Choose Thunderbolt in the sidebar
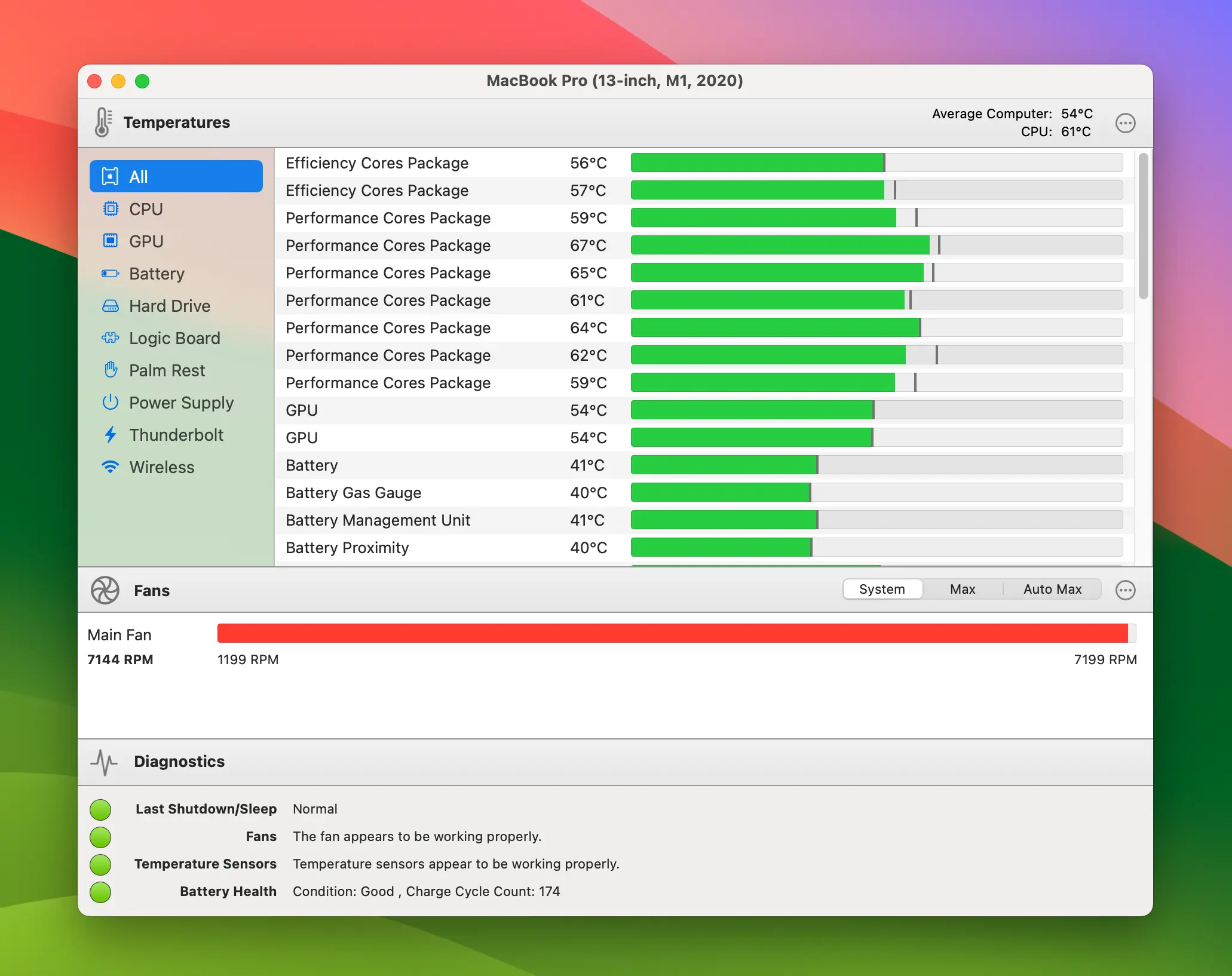Image resolution: width=1232 pixels, height=976 pixels. (176, 435)
